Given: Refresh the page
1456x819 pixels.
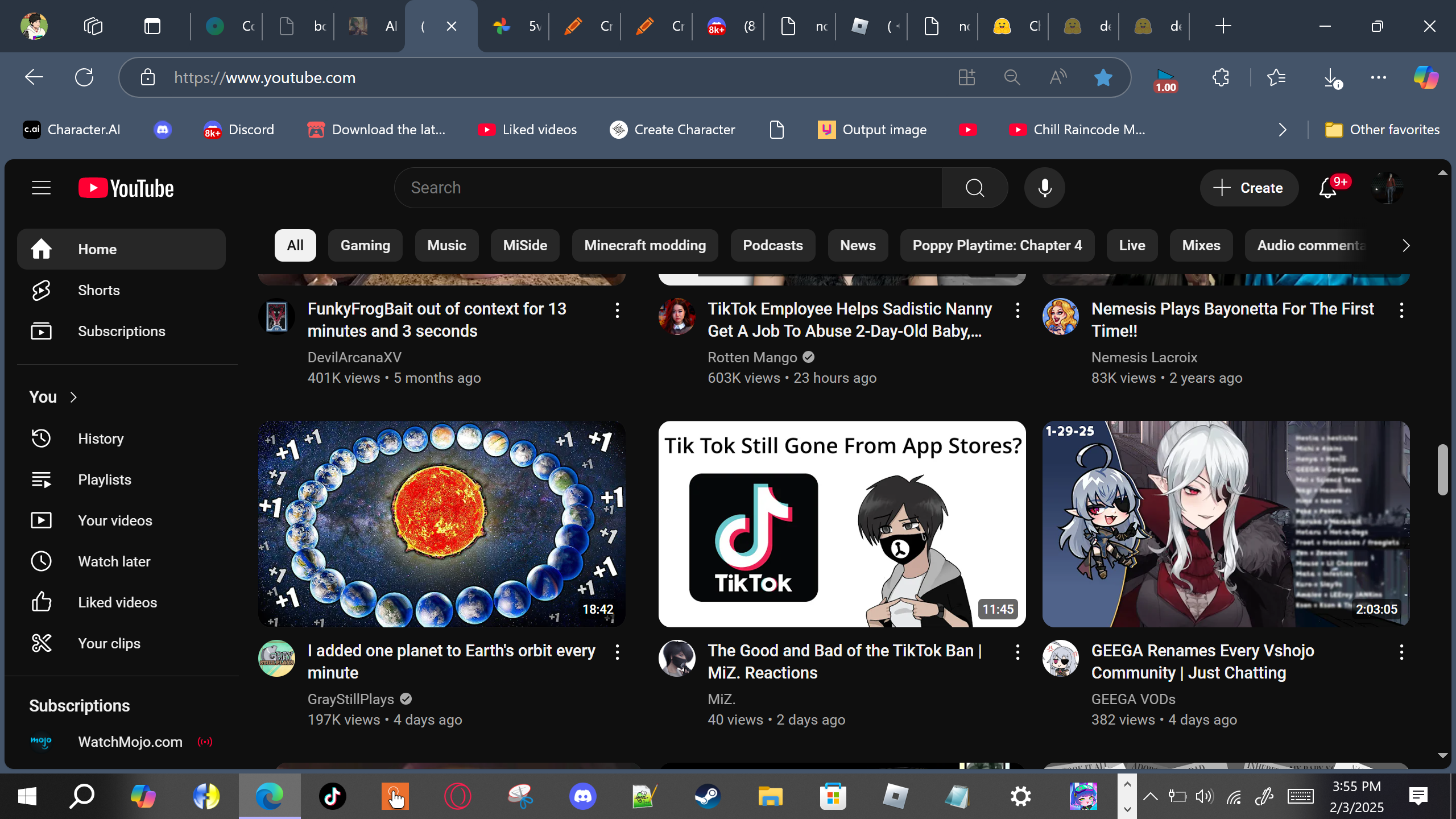Looking at the screenshot, I should [84, 77].
